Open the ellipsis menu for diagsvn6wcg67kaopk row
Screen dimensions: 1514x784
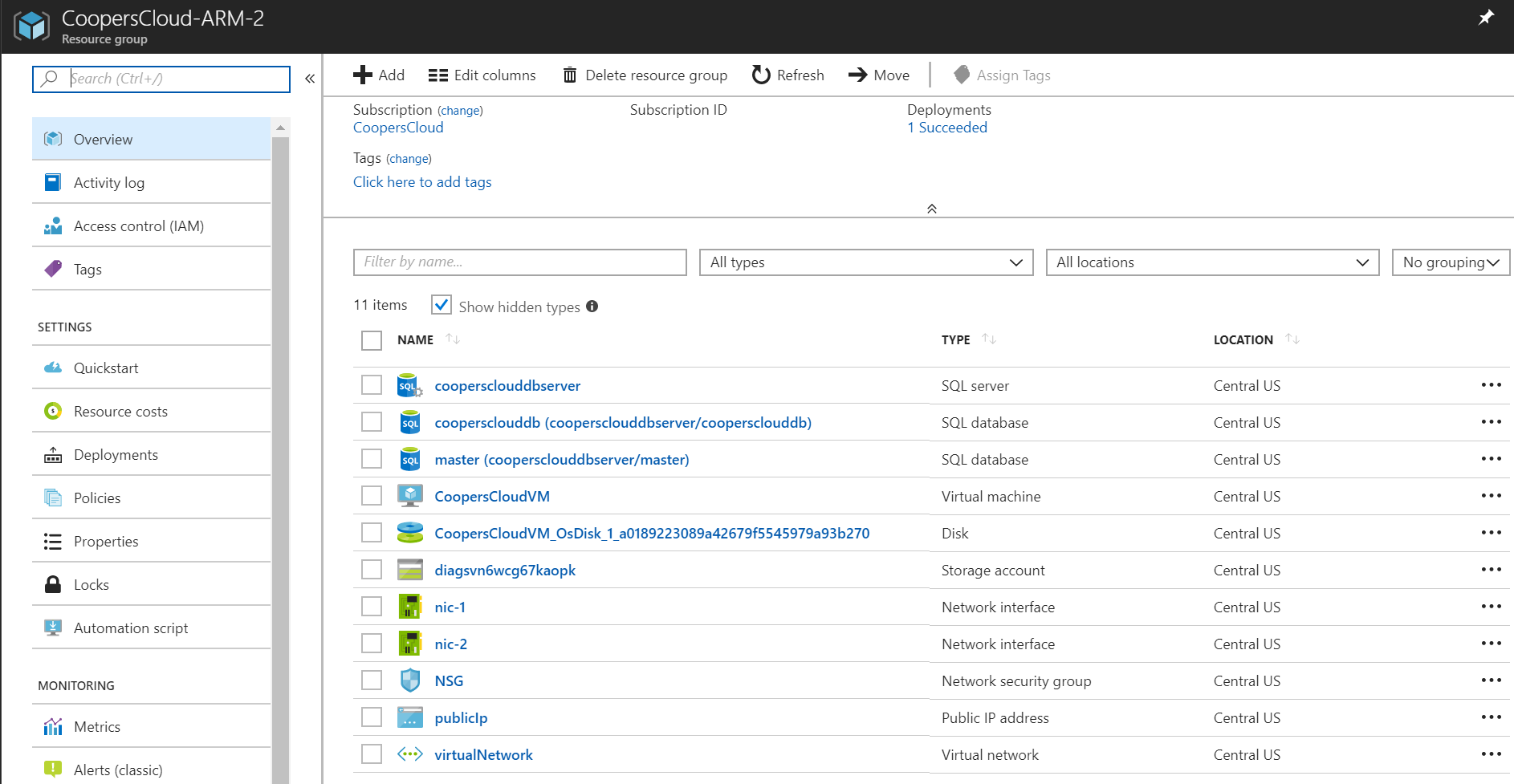click(x=1492, y=570)
